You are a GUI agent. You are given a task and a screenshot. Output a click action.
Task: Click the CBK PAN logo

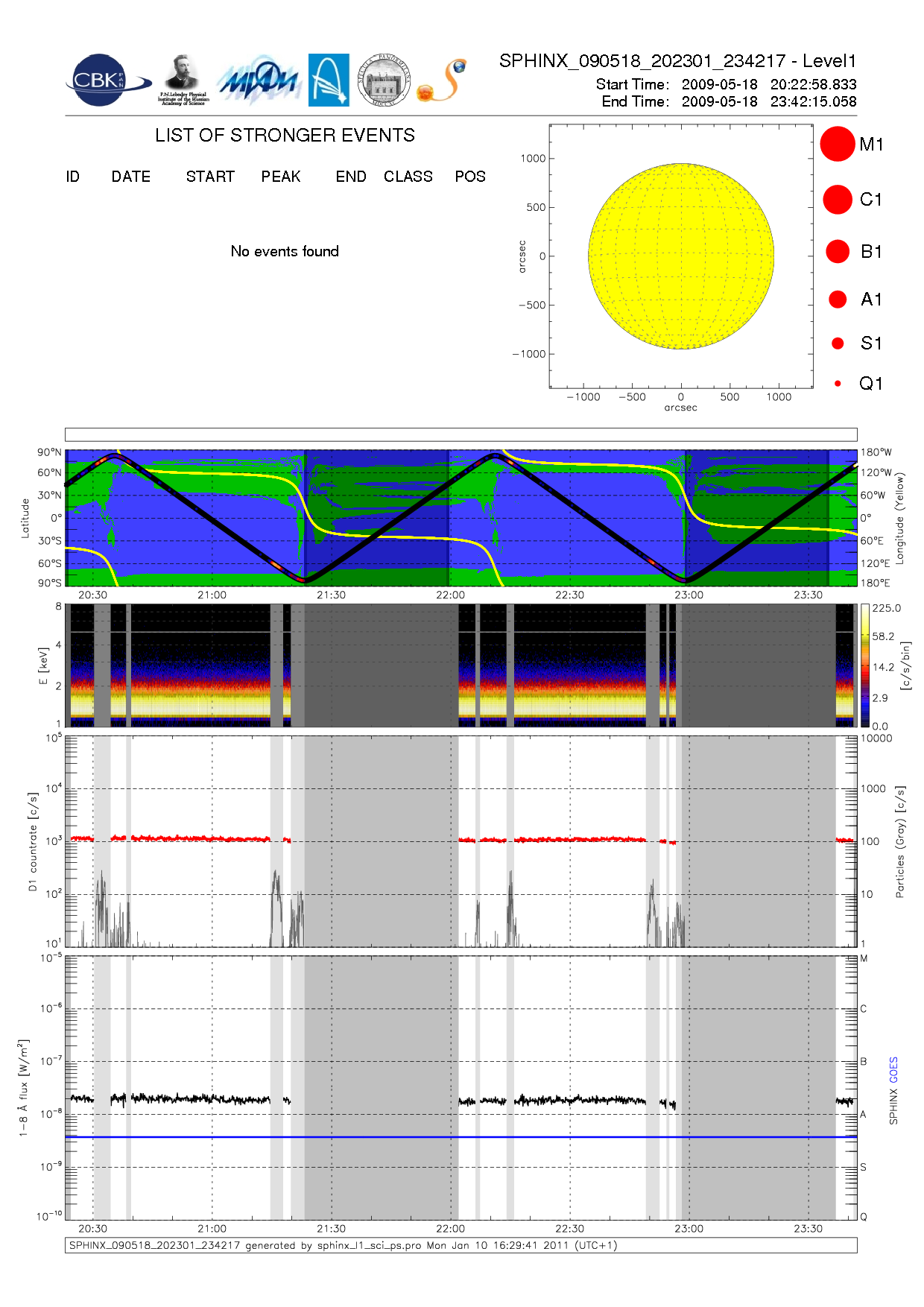point(104,80)
